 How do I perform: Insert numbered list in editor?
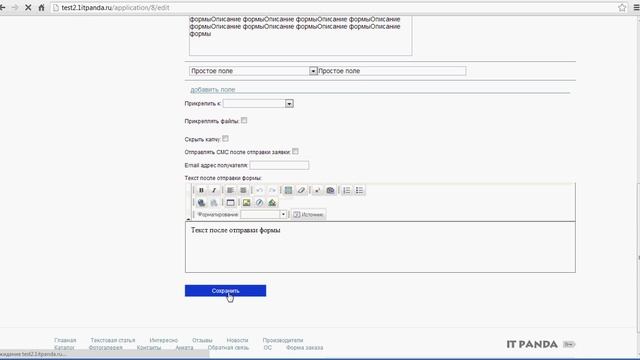point(347,190)
